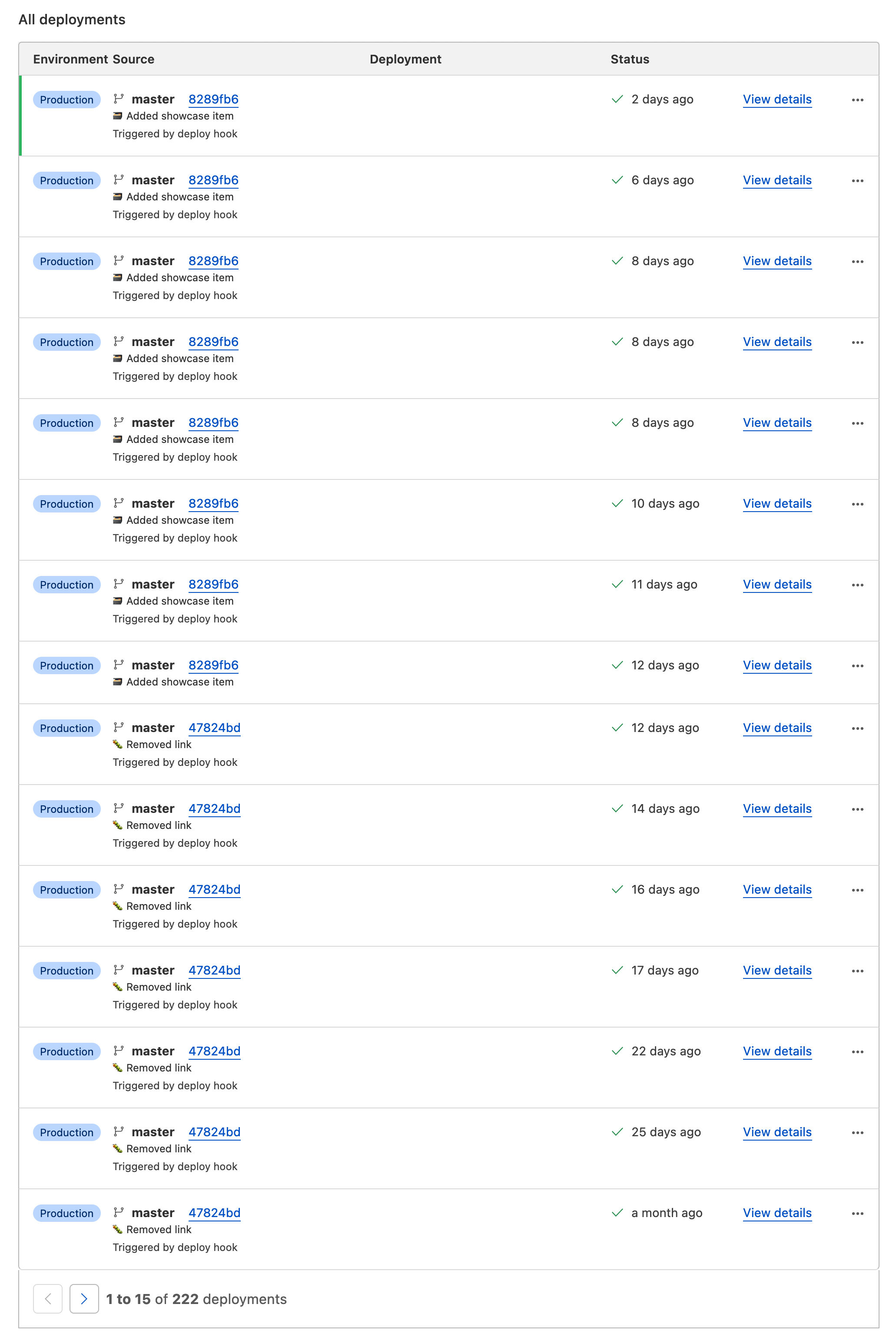Open options menu for the 14 days ago deployment
Viewport: 896px width, 1344px height.
pyautogui.click(x=857, y=809)
